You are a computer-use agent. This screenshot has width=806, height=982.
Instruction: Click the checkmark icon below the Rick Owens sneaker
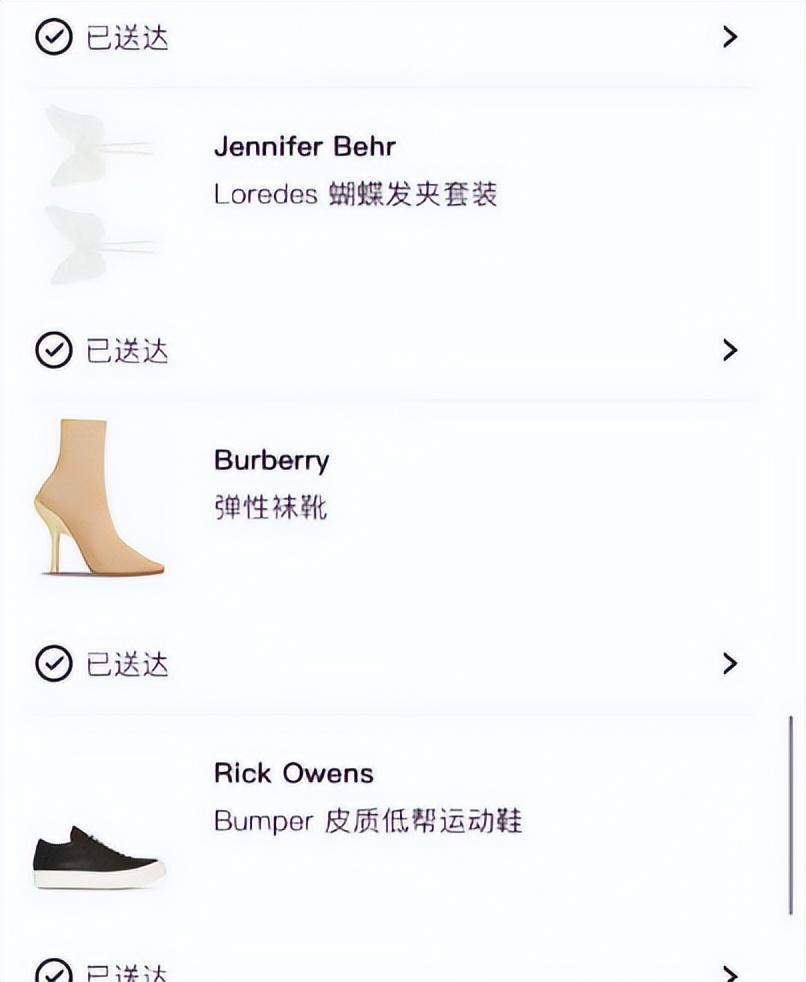tap(53, 972)
